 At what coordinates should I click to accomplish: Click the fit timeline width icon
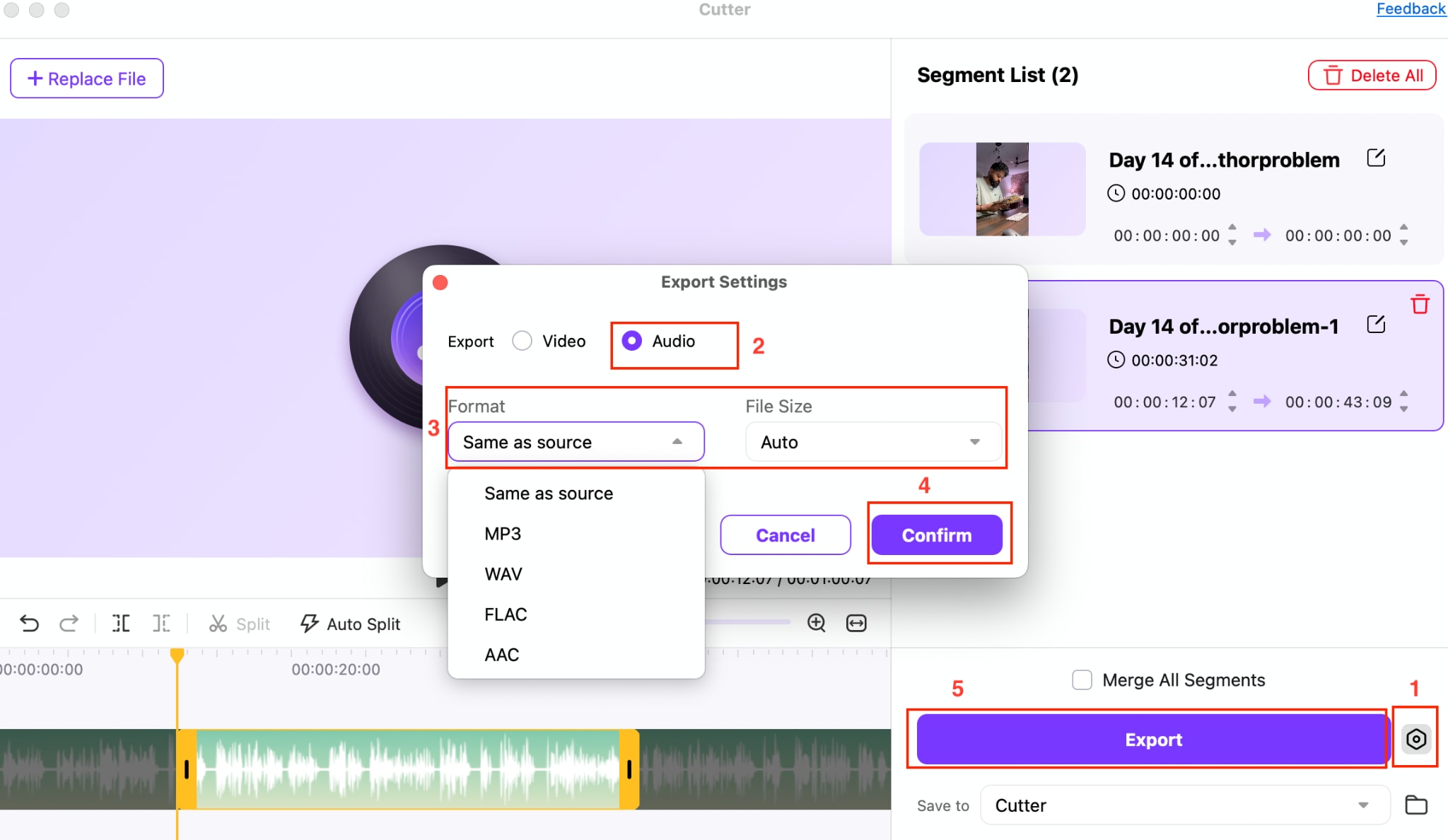click(x=856, y=622)
